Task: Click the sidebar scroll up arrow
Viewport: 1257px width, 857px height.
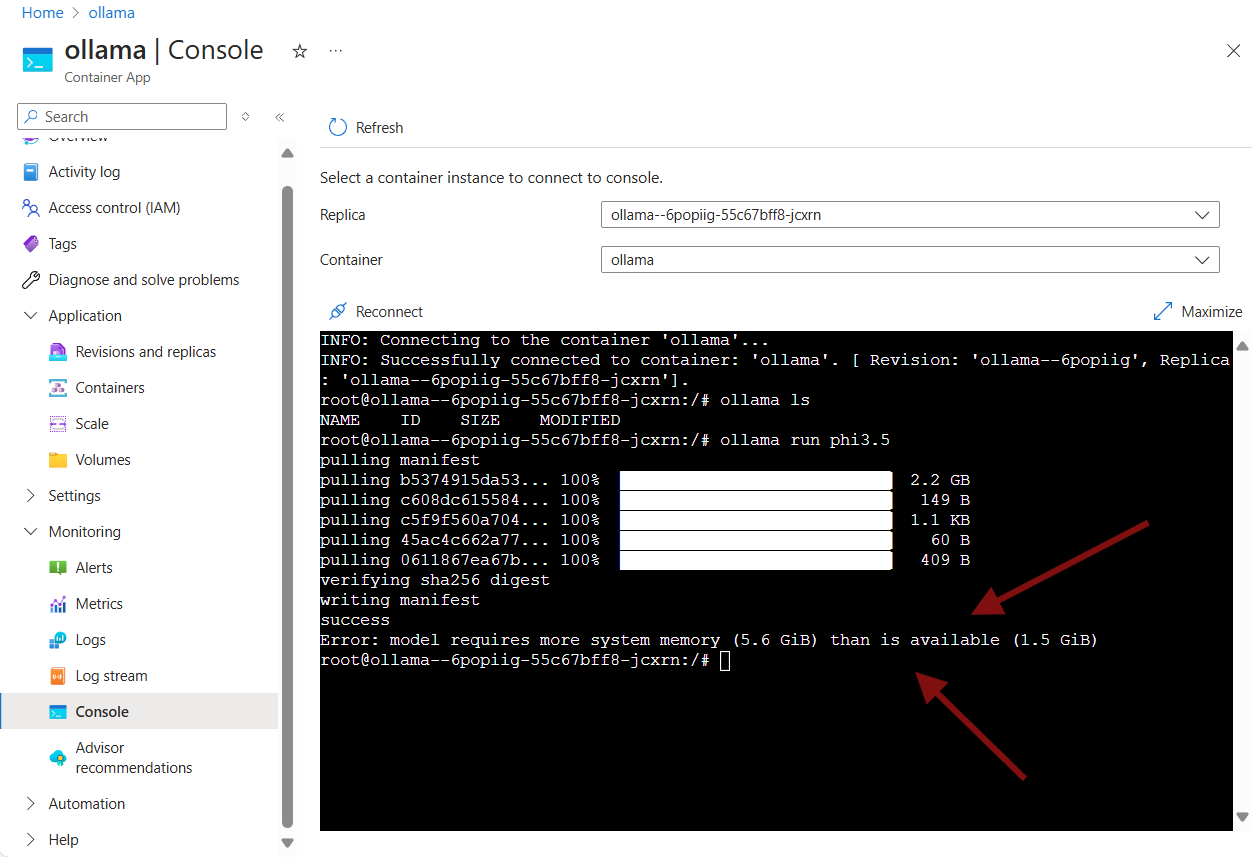Action: coord(288,153)
